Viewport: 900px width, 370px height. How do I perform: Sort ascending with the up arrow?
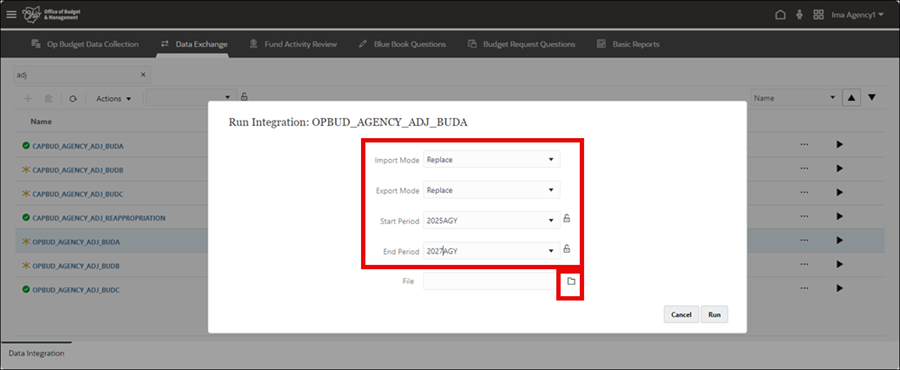[851, 98]
